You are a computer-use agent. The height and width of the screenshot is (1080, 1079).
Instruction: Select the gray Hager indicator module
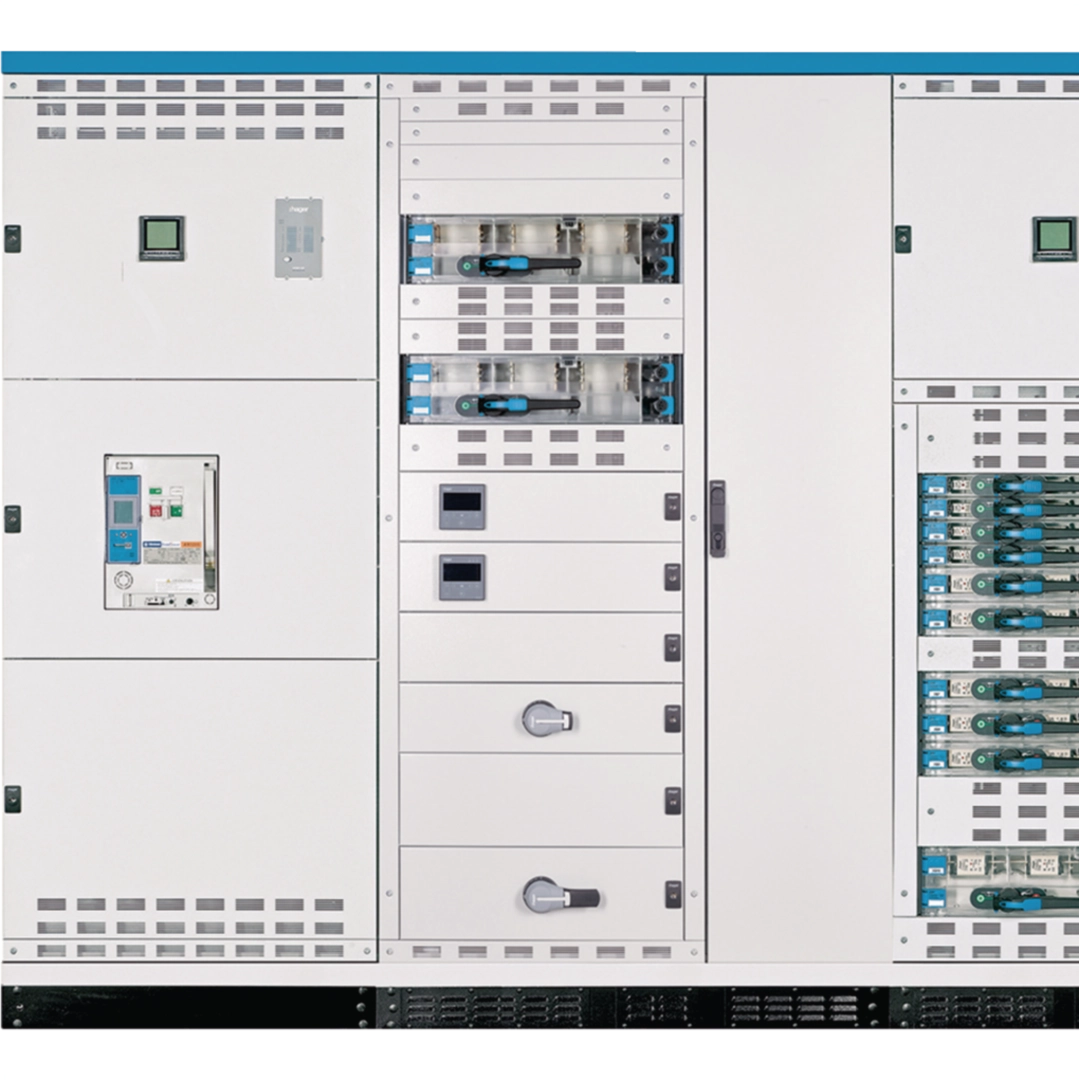click(298, 238)
